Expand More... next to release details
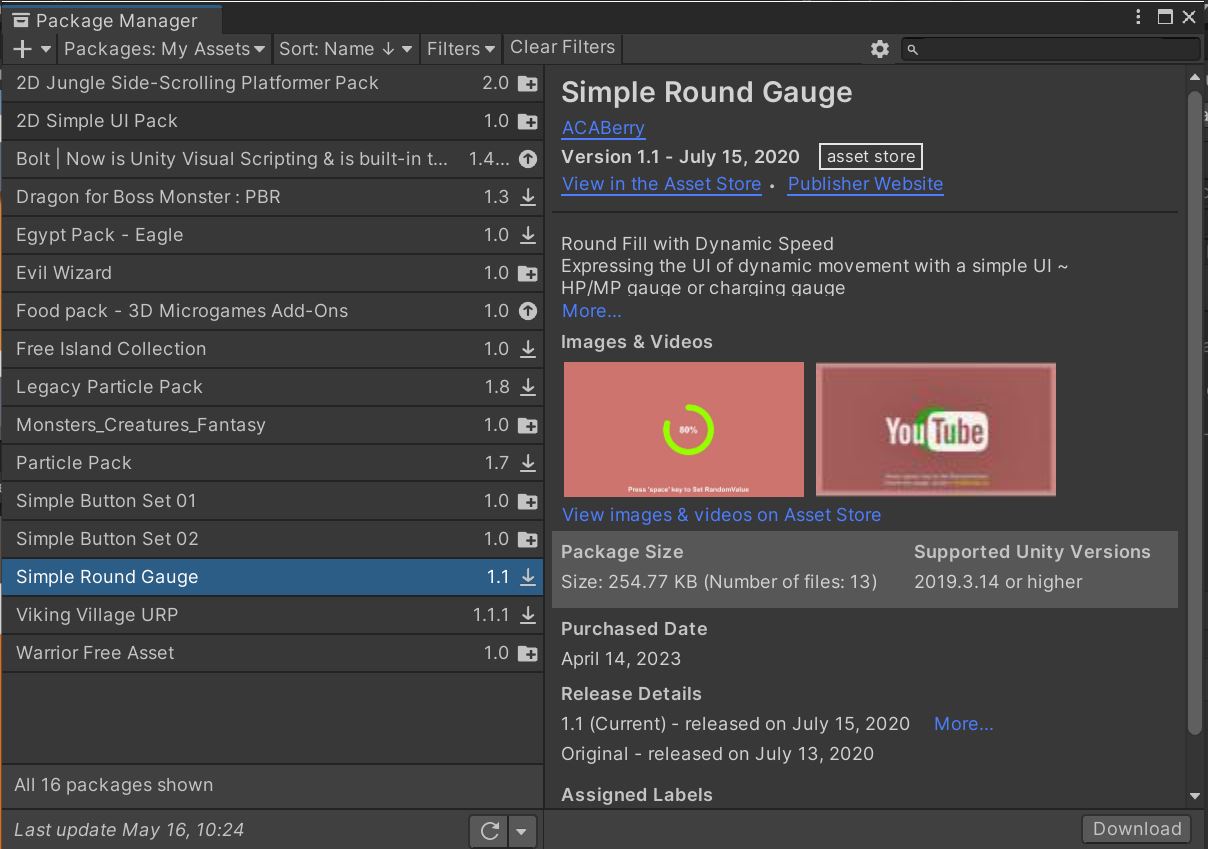The width and height of the screenshot is (1208, 849). click(963, 724)
